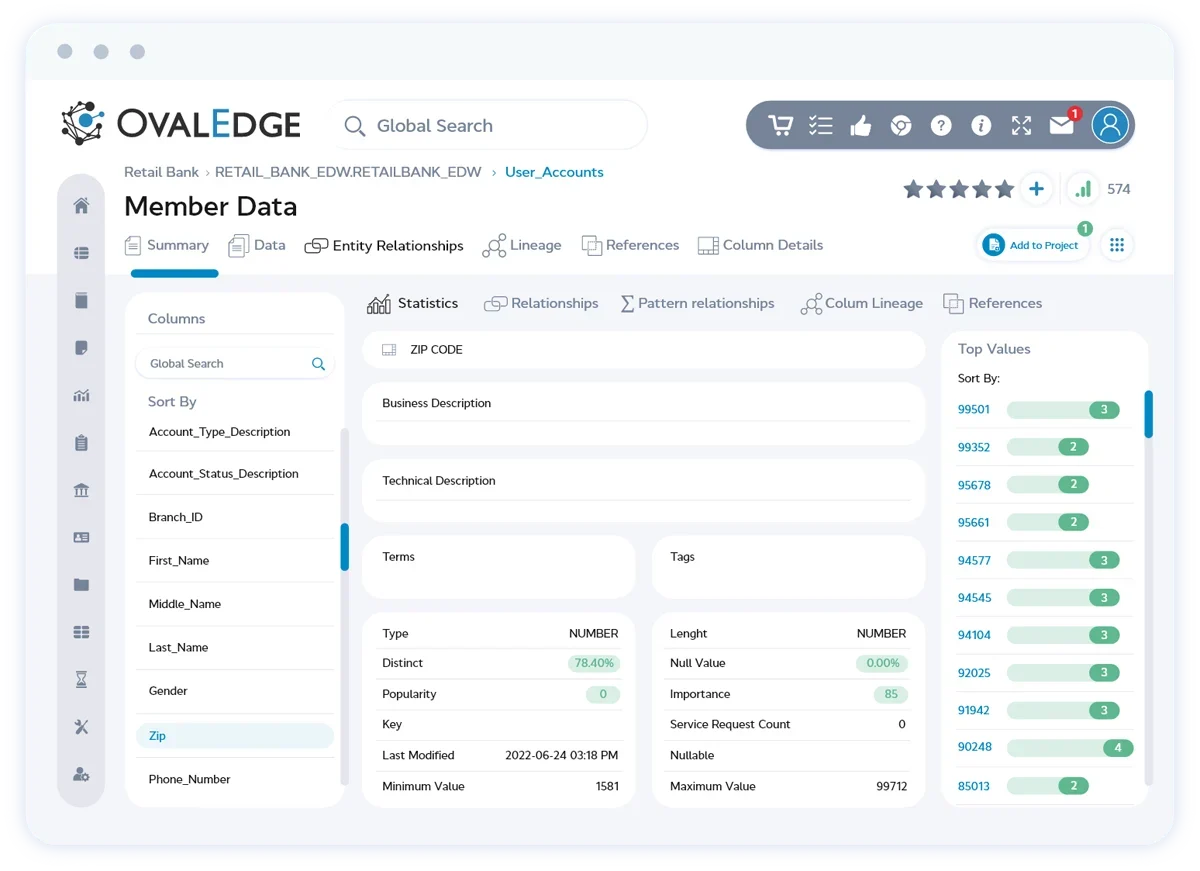Open the user profile avatar
1200x871 pixels.
(1110, 125)
